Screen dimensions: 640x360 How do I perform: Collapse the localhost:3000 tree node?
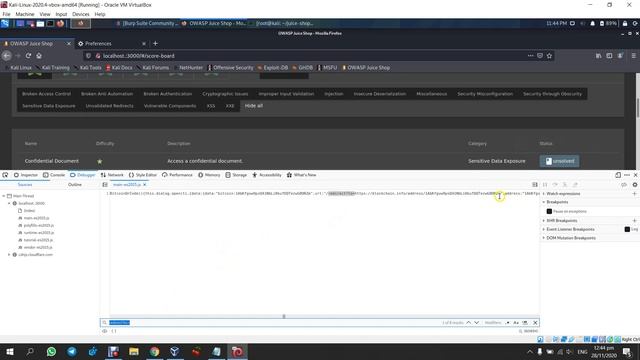(x=9, y=203)
